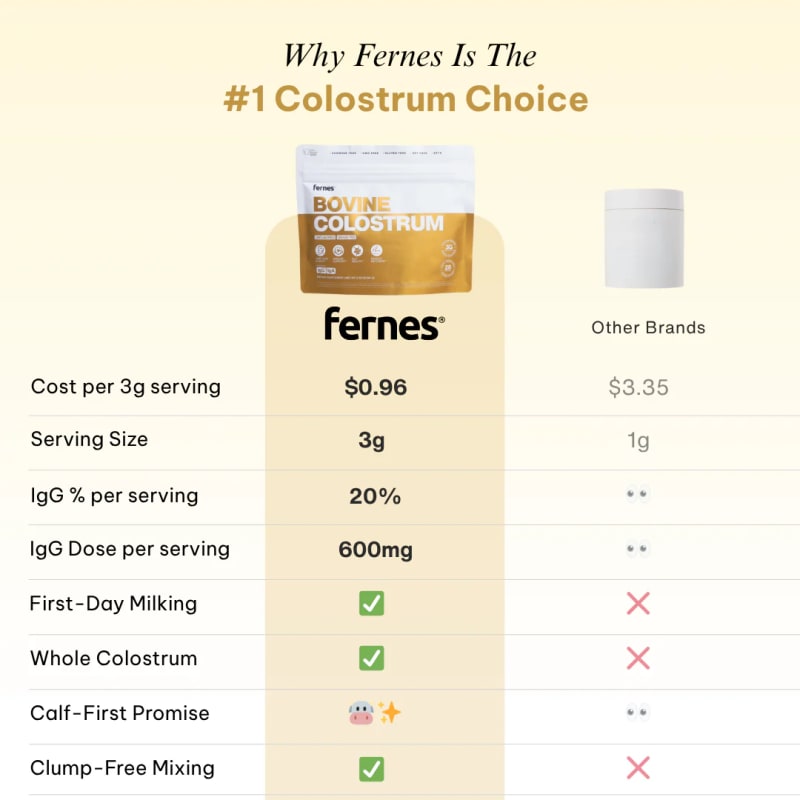Select the "Cost per 3g serving" row label
Image resolution: width=800 pixels, height=800 pixels.
click(x=126, y=386)
